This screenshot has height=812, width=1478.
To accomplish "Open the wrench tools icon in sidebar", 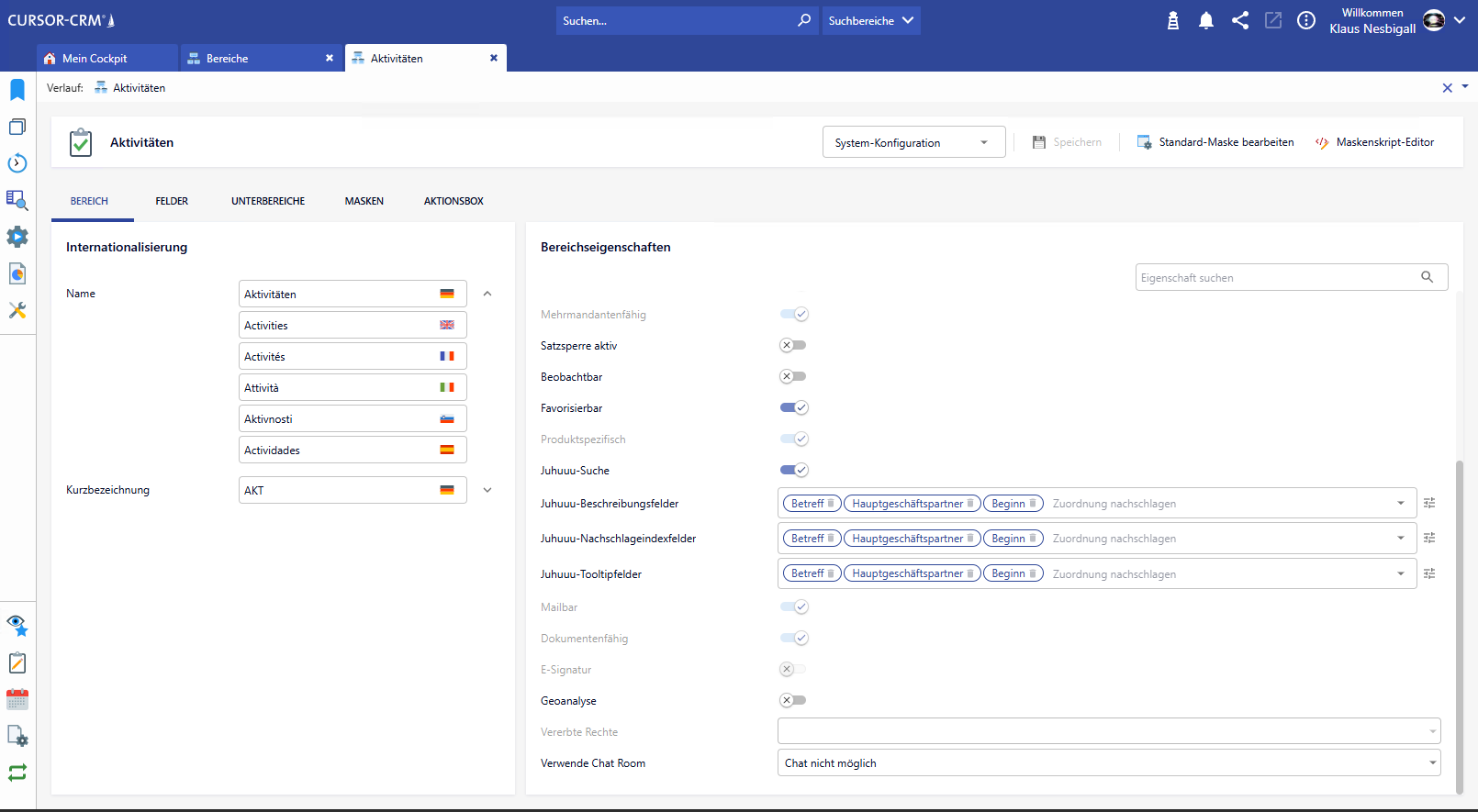I will click(x=17, y=310).
